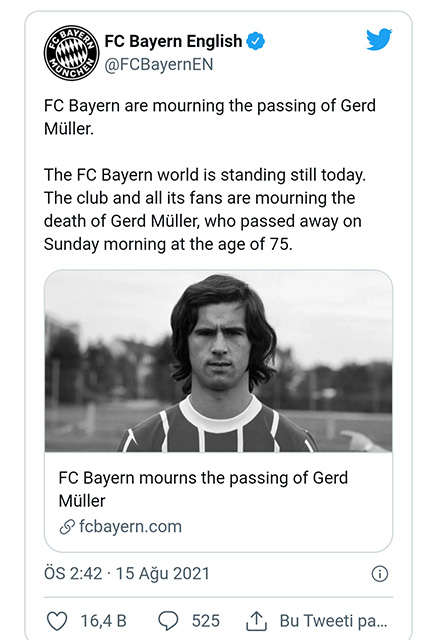
Task: Click the share upload arrow icon
Action: [256, 621]
